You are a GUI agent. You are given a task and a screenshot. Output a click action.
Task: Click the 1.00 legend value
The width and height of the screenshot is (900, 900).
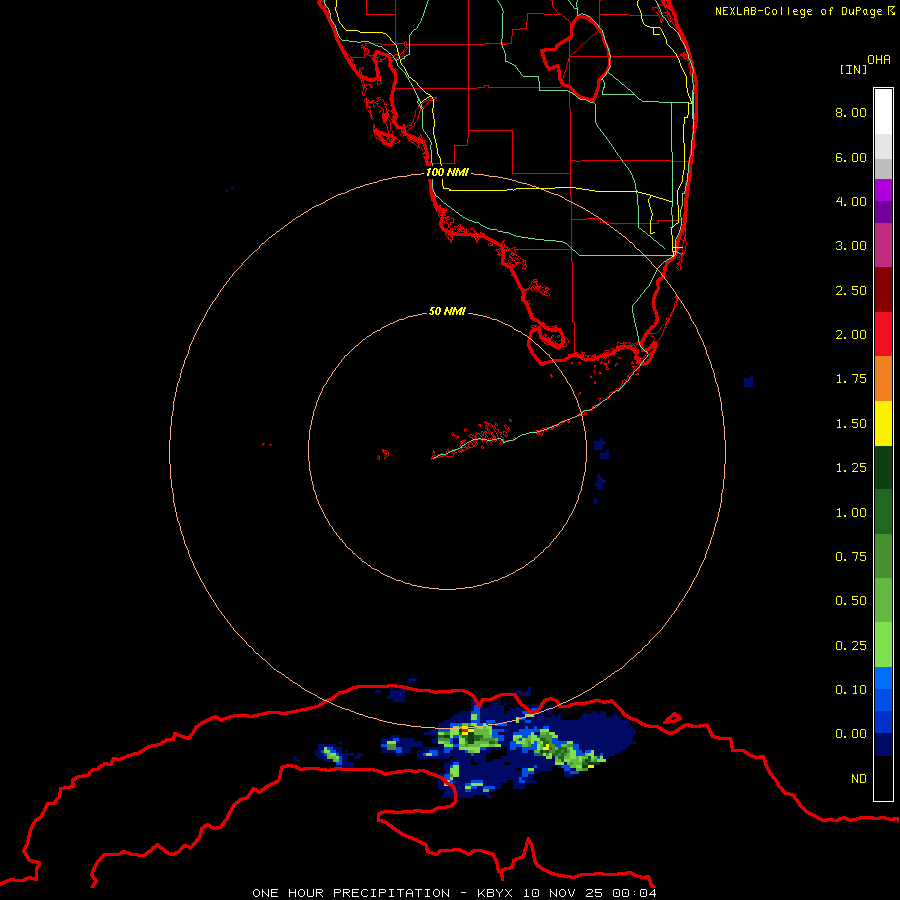coord(851,513)
